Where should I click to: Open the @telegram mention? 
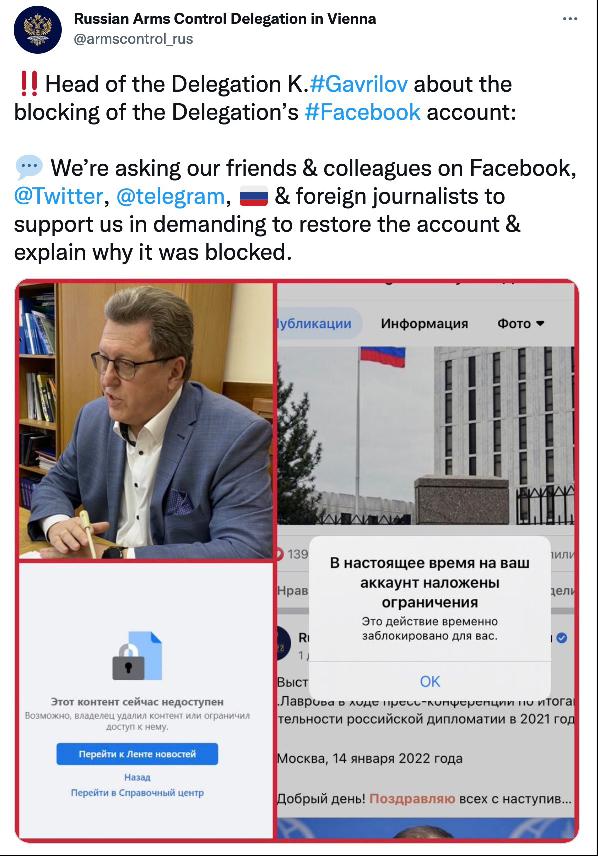pyautogui.click(x=170, y=196)
